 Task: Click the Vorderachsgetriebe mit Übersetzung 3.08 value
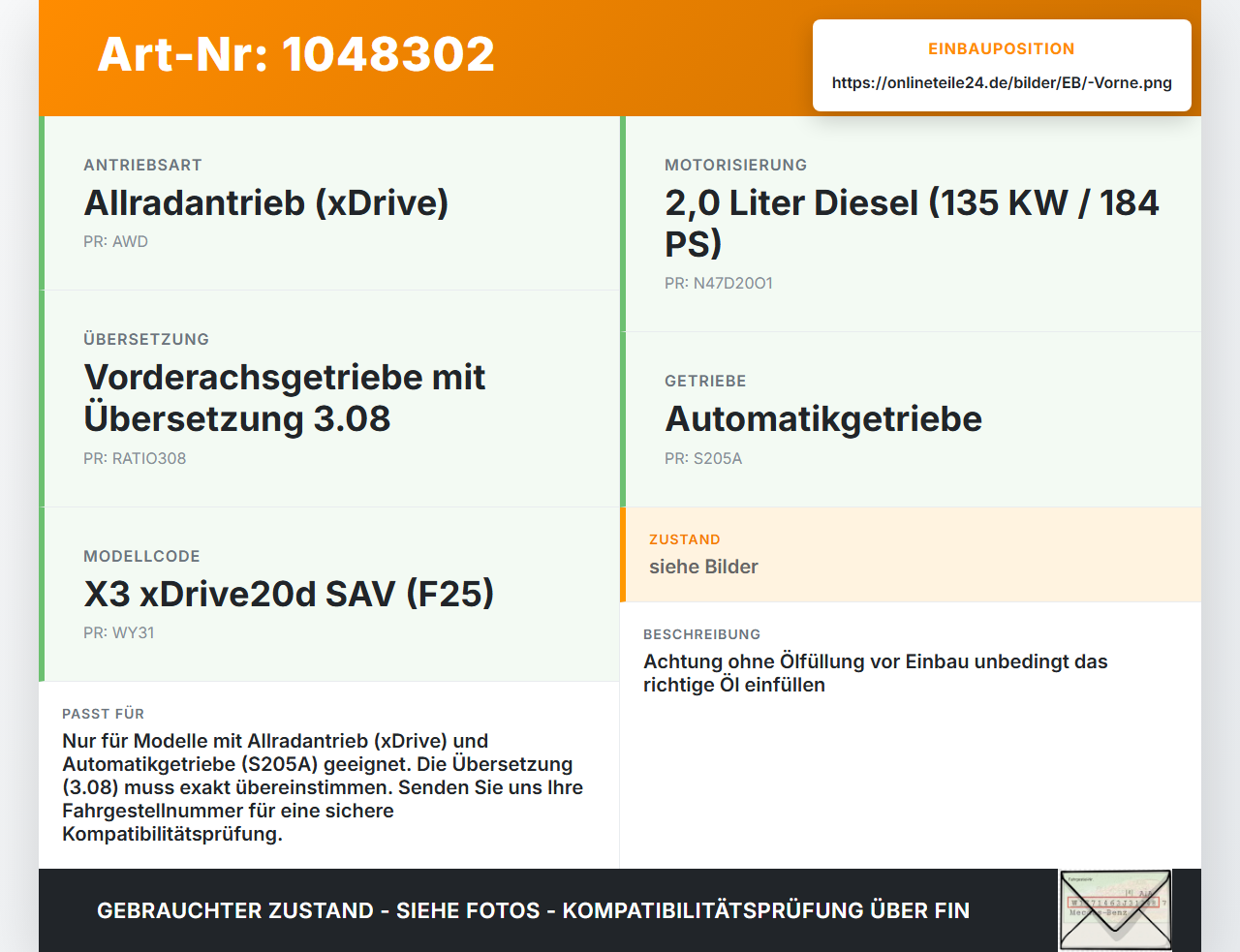click(x=285, y=398)
